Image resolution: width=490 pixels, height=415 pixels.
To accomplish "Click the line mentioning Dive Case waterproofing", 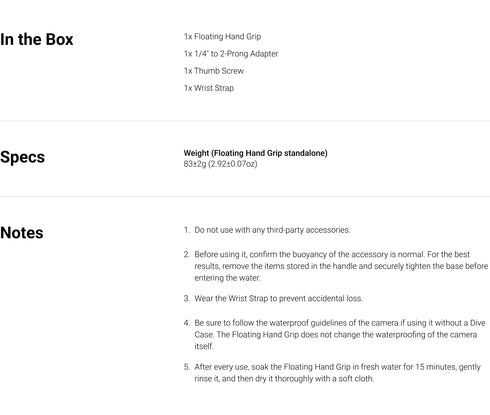I will click(x=336, y=335).
